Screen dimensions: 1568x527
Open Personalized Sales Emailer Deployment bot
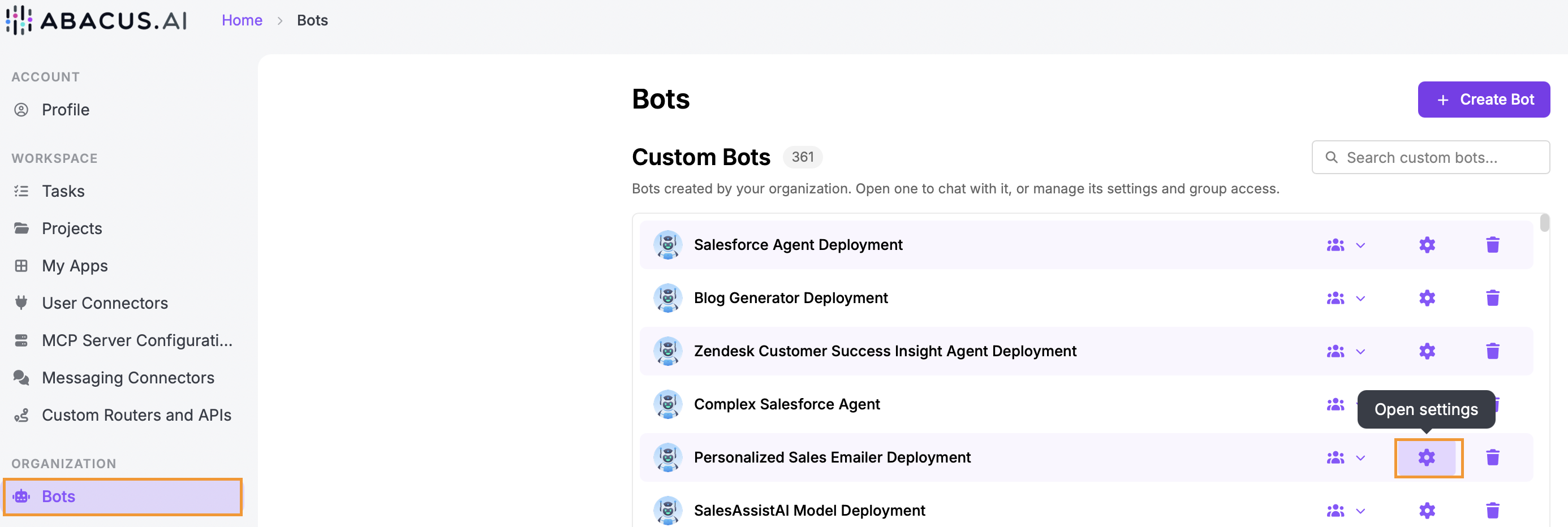(832, 457)
